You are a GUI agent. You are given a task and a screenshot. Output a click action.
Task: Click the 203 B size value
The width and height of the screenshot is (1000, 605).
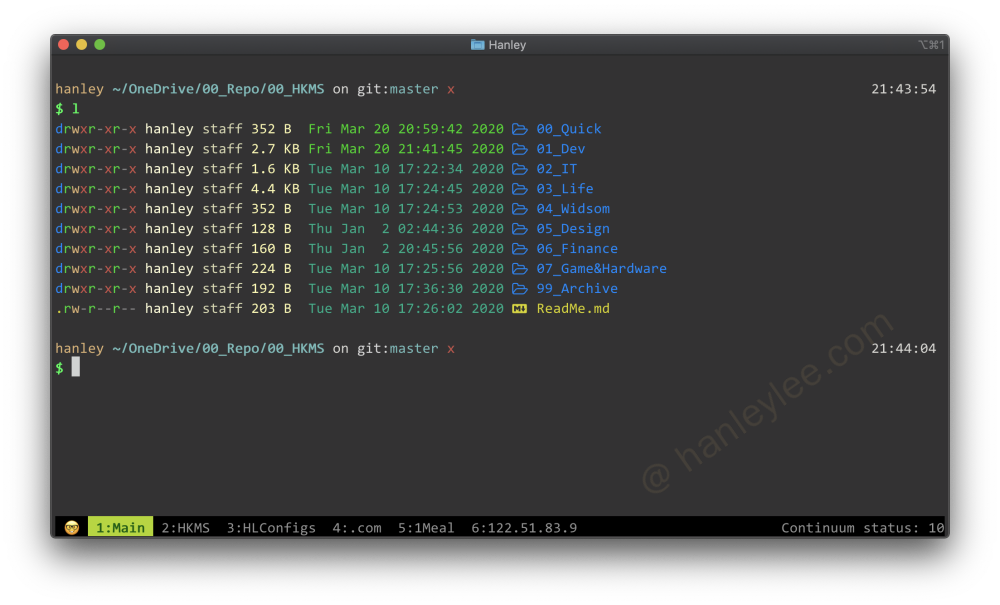click(x=271, y=309)
